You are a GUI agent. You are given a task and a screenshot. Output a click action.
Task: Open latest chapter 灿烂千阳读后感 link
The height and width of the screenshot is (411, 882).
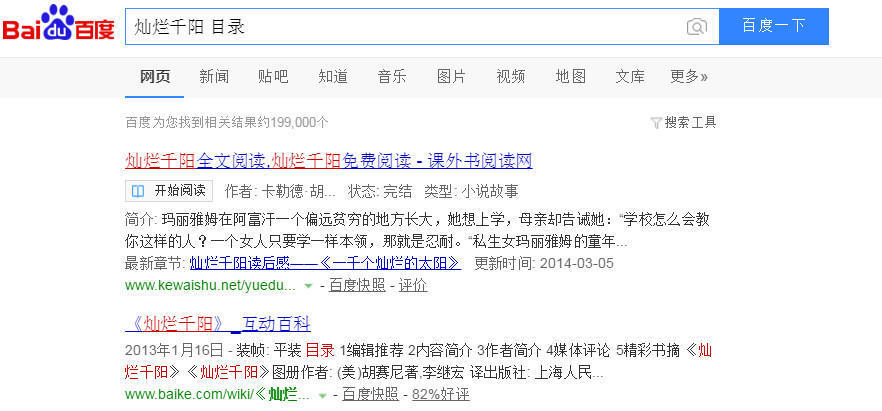tap(325, 263)
